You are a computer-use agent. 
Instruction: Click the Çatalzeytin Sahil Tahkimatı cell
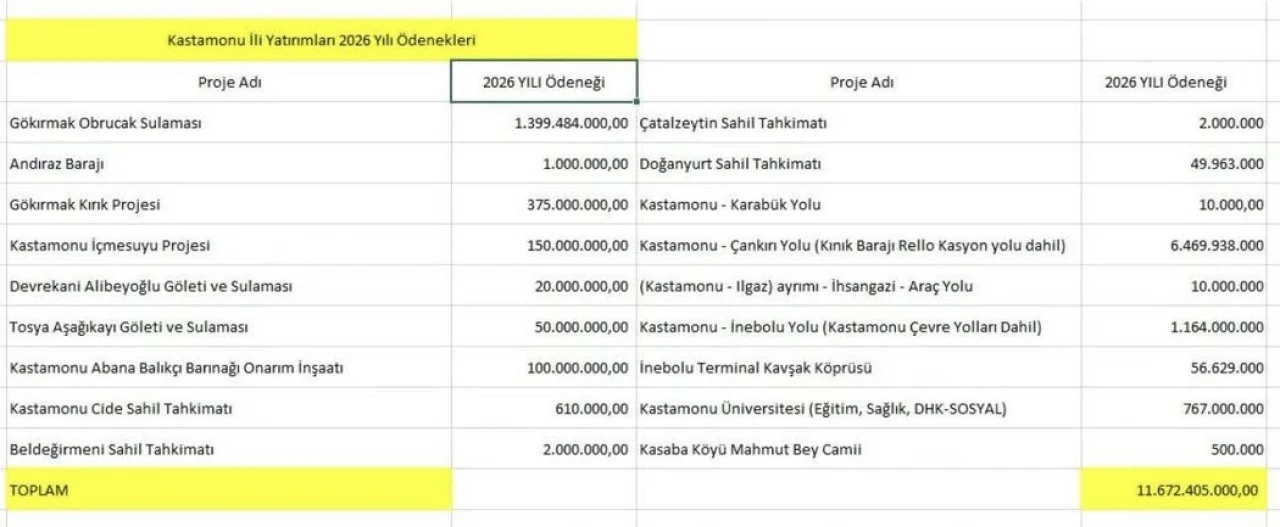click(733, 123)
